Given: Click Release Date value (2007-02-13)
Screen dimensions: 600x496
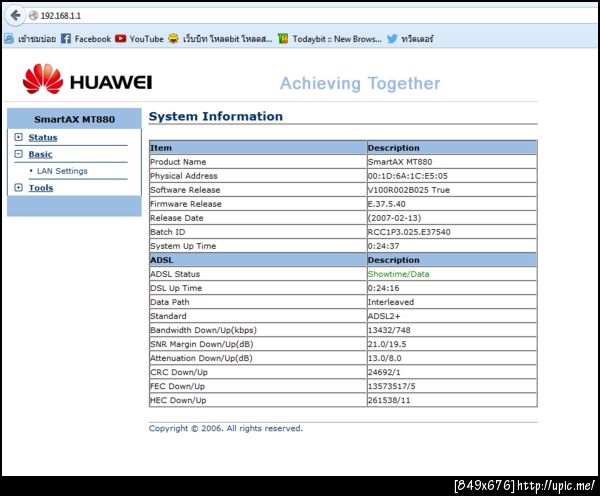Looking at the screenshot, I should tap(394, 218).
